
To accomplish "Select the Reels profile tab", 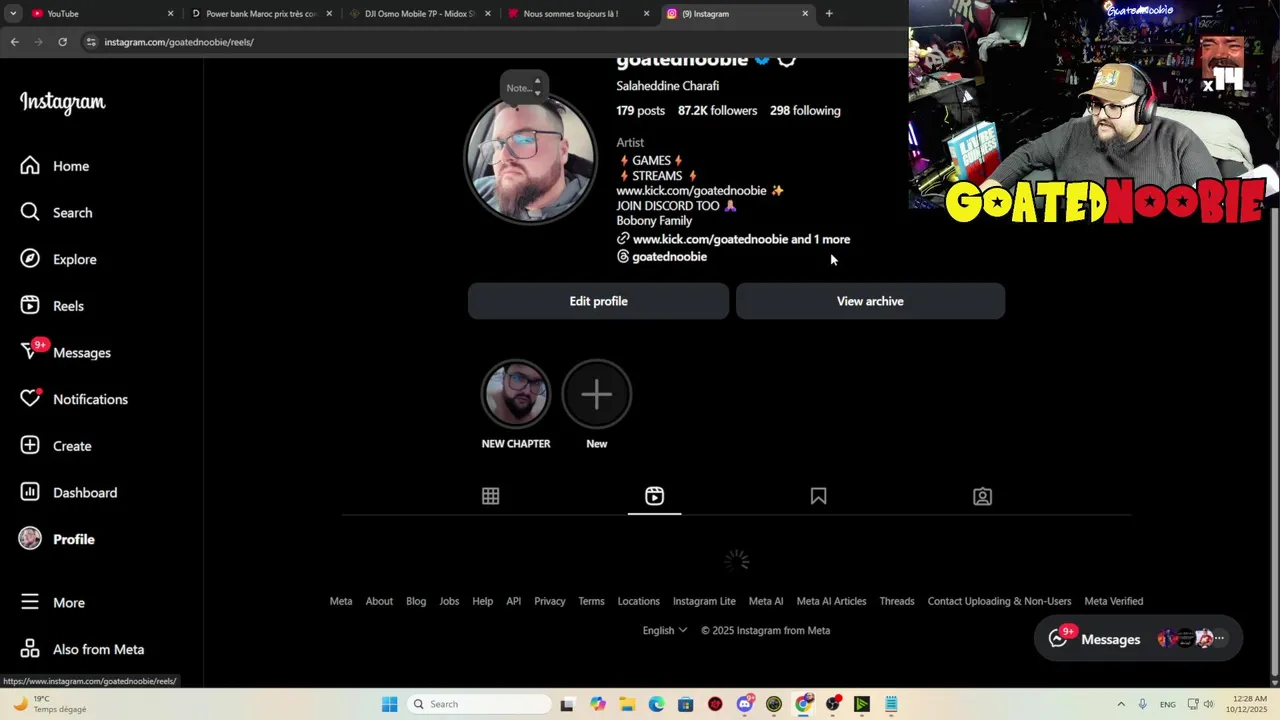I will pos(654,496).
